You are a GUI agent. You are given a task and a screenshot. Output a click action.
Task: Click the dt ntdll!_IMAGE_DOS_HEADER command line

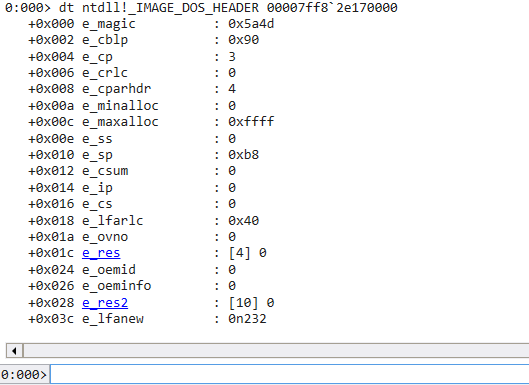point(201,7)
